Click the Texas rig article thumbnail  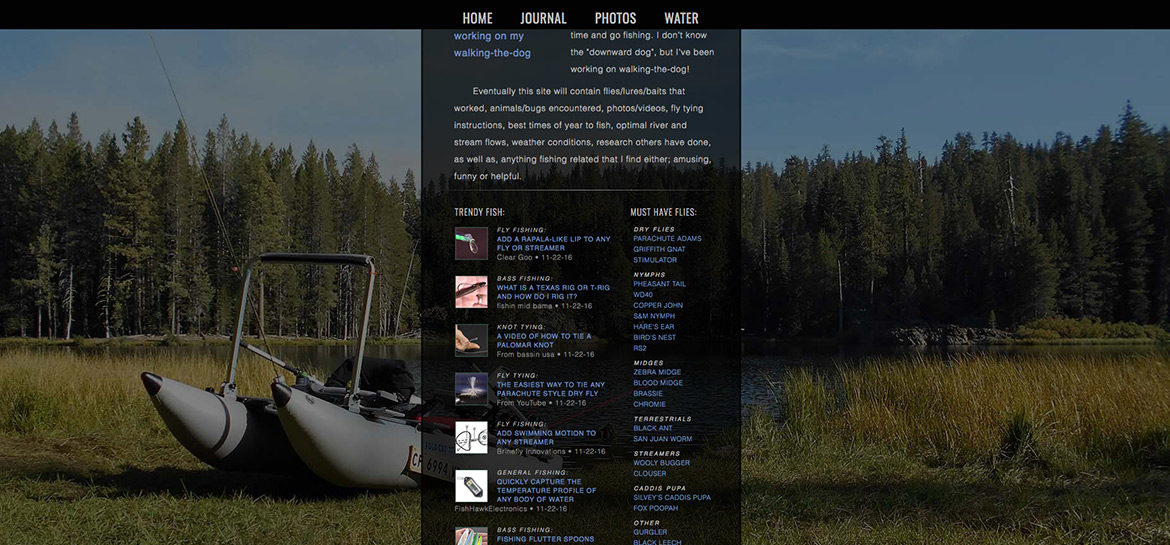(x=471, y=292)
